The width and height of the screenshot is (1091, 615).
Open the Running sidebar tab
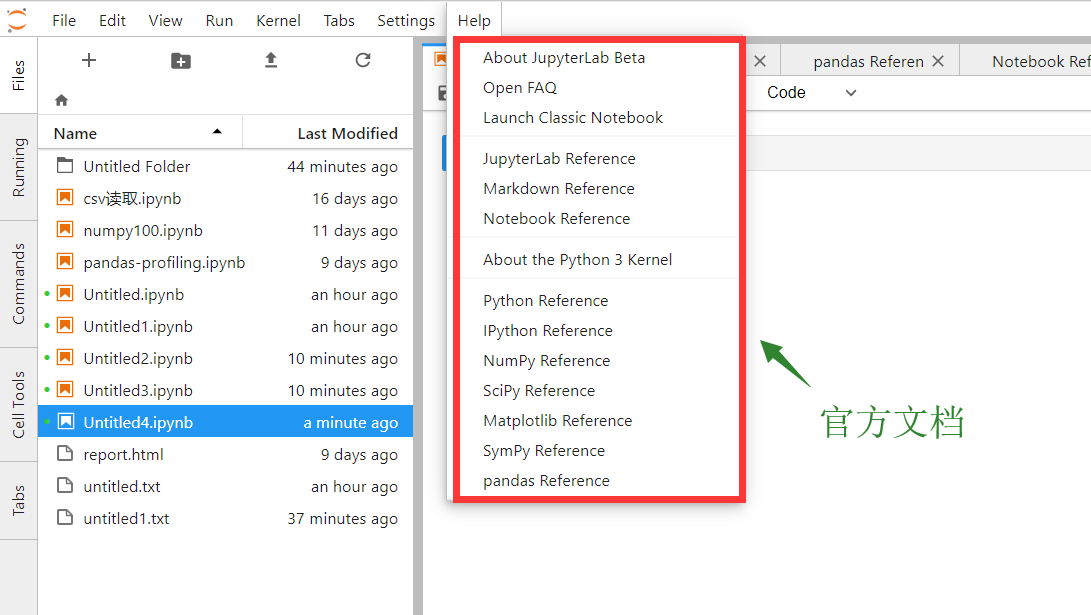click(x=19, y=167)
